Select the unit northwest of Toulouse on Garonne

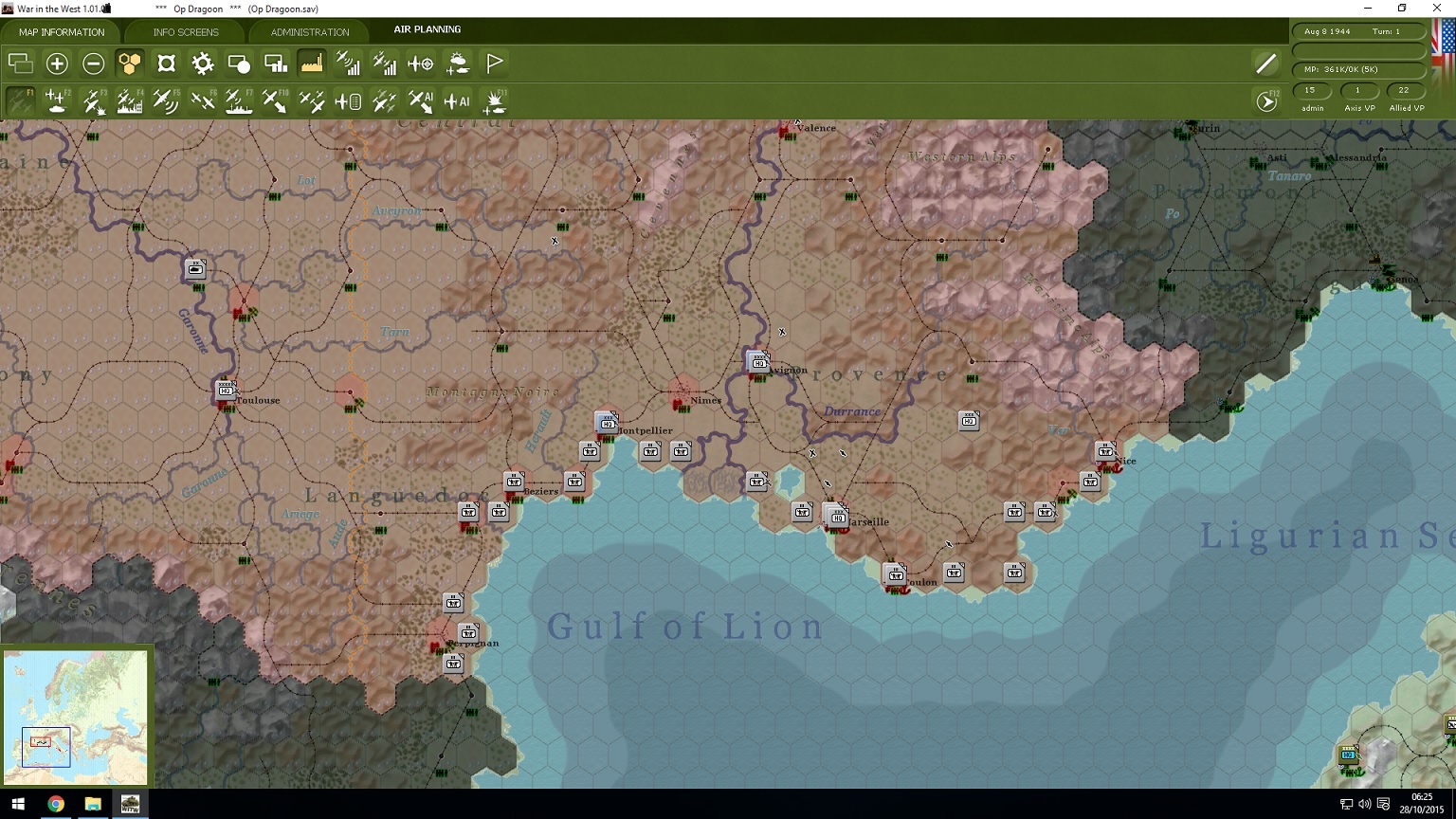[x=195, y=269]
